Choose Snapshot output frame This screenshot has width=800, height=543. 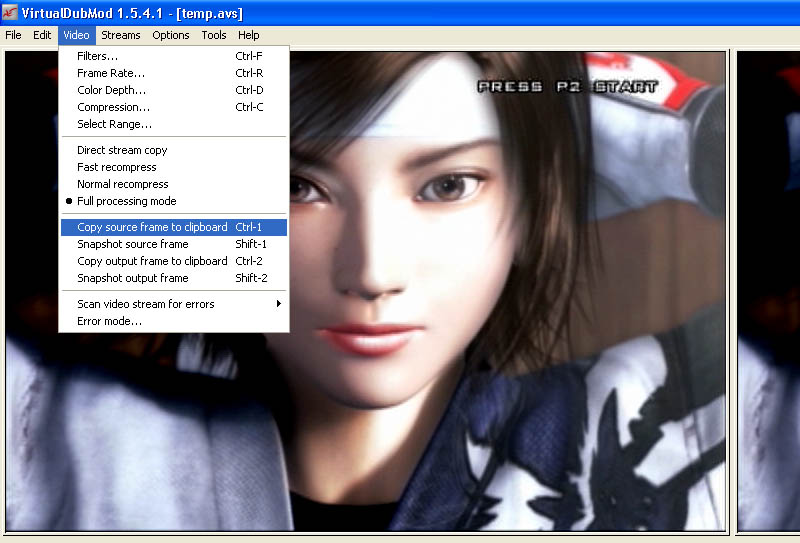pos(174,278)
